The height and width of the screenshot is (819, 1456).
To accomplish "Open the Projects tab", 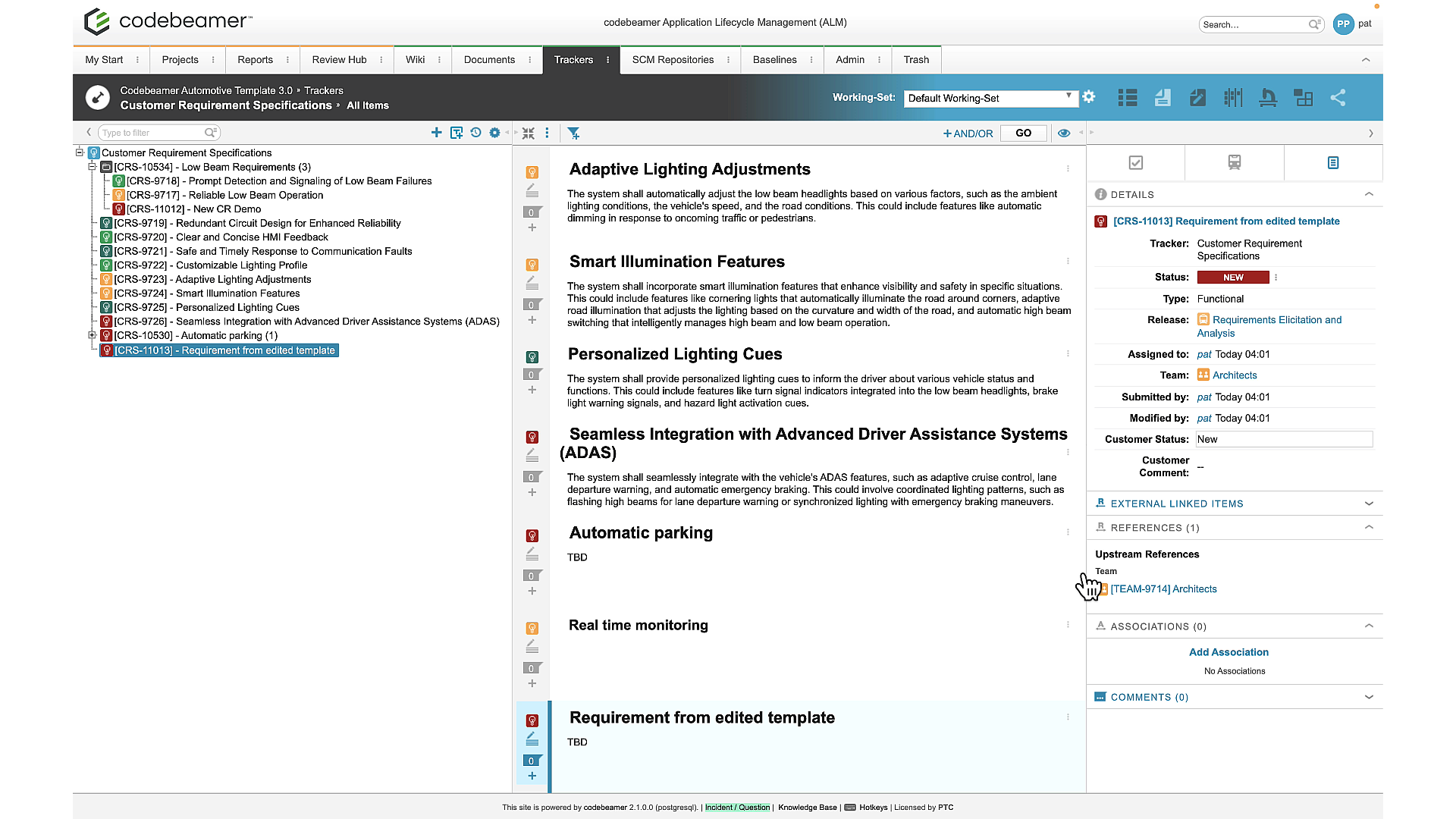I will coord(180,60).
